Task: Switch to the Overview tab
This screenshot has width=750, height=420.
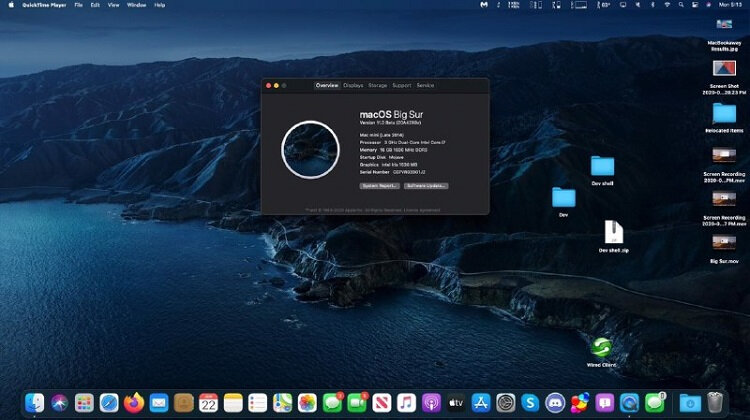Action: point(327,85)
